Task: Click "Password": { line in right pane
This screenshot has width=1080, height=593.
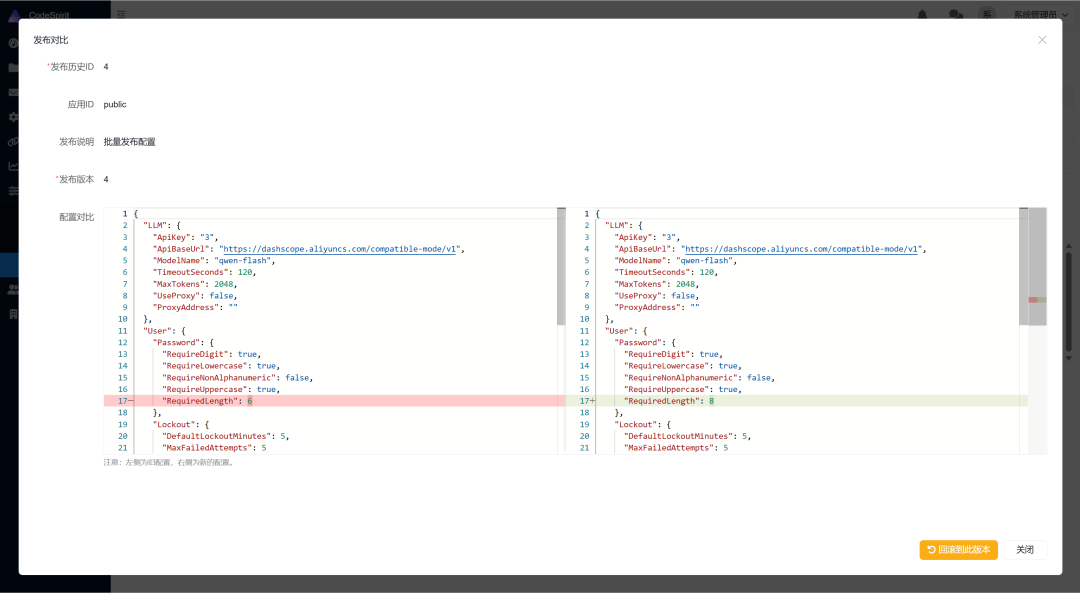Action: point(645,342)
